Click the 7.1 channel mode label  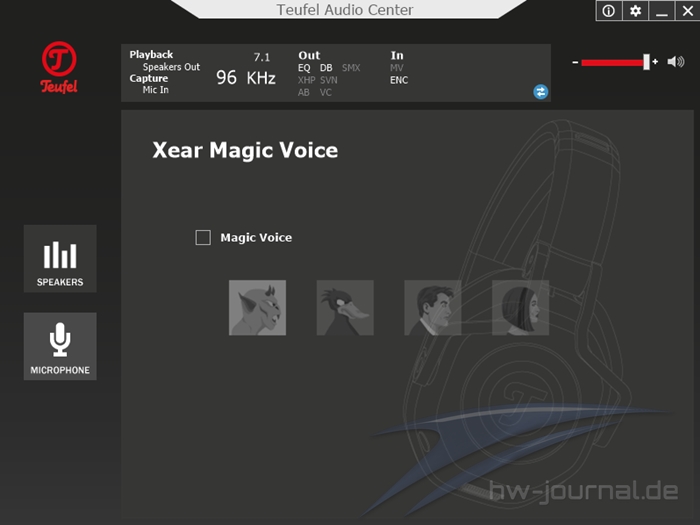tap(263, 57)
